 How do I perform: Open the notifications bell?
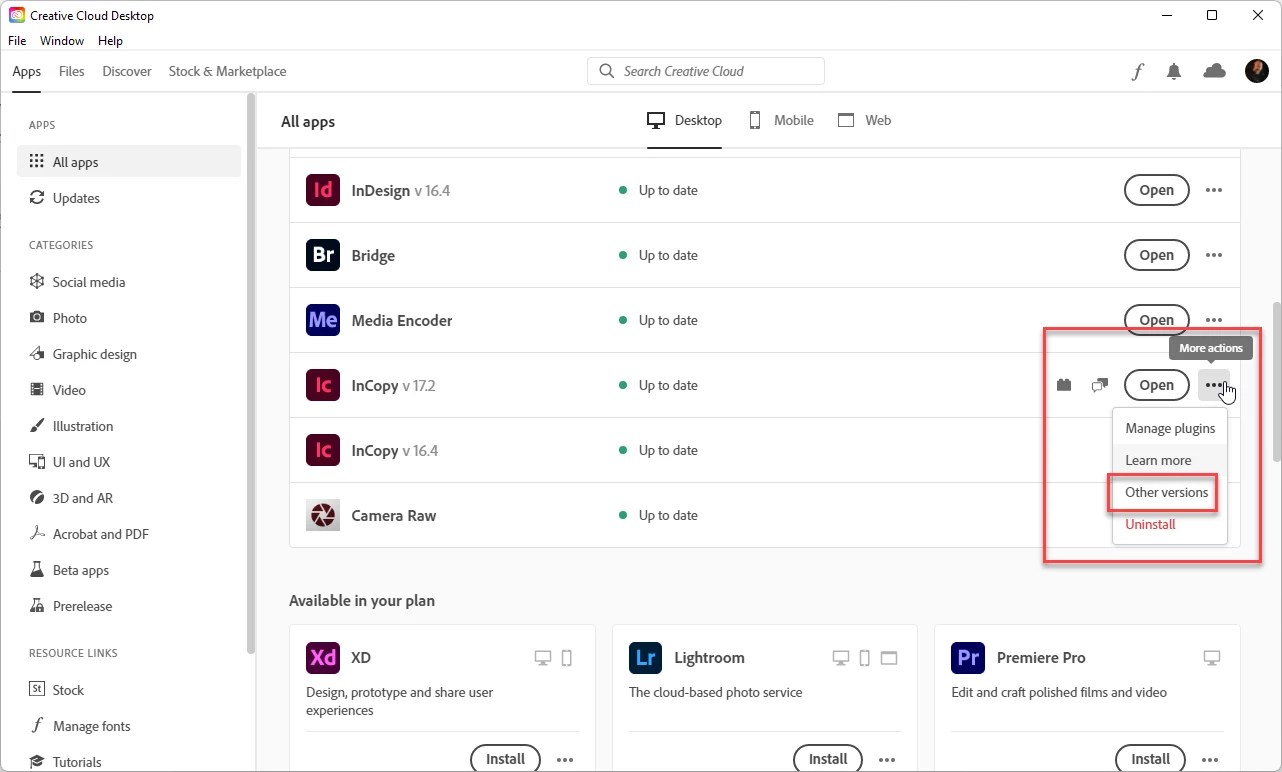(x=1174, y=71)
